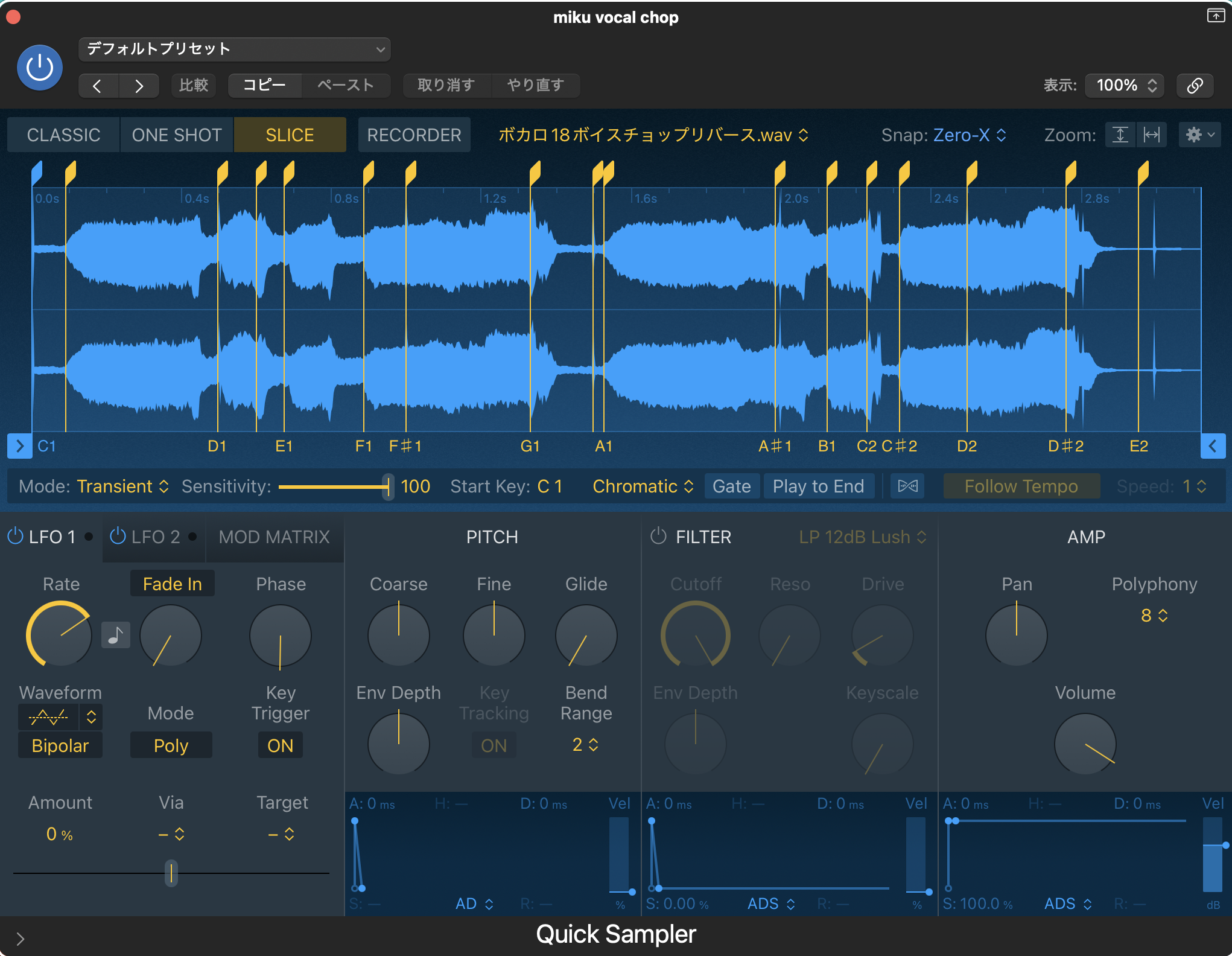Viewport: 1232px width, 956px height.
Task: Open the Chromatic mapping dropdown
Action: coord(643,486)
